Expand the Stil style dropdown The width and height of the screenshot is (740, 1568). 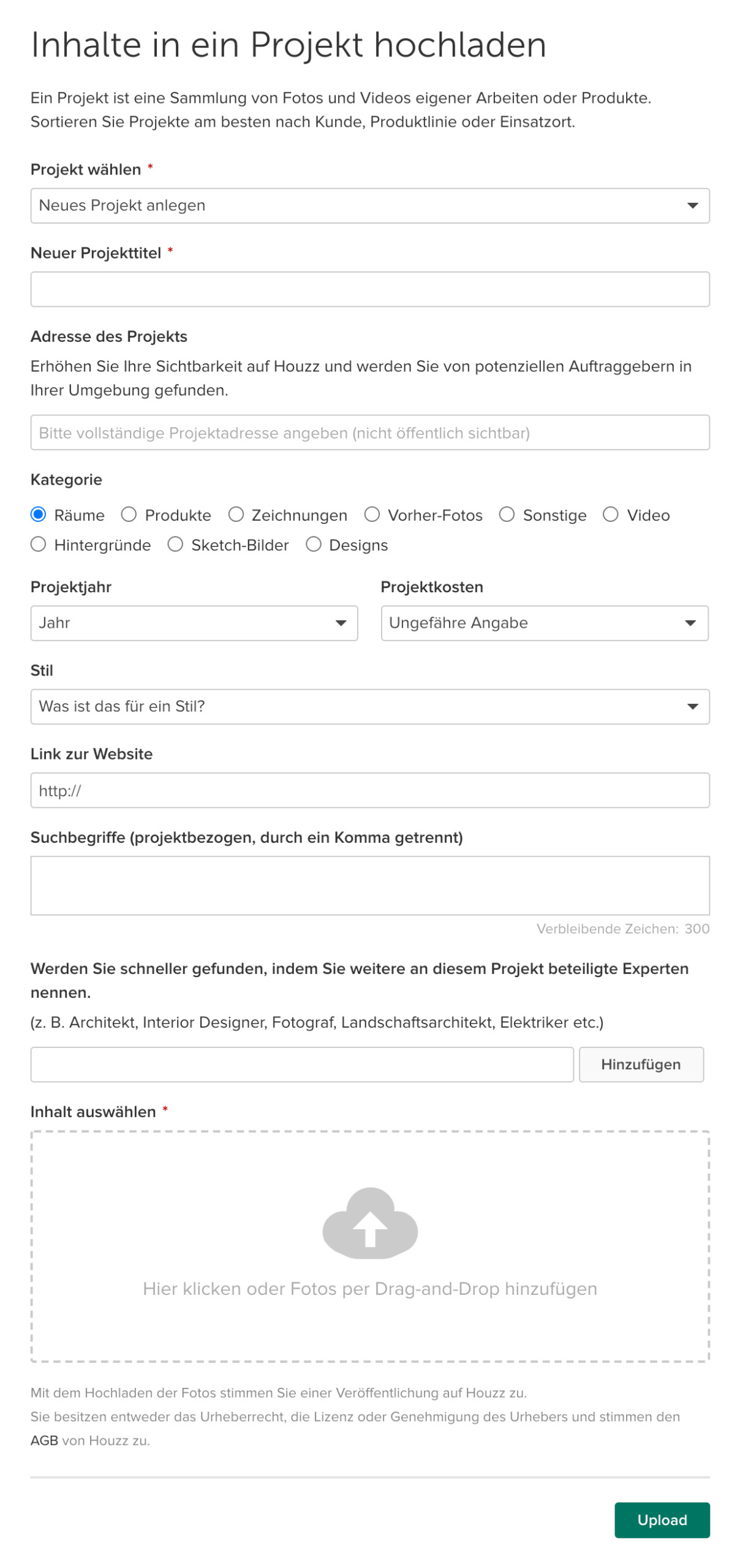coord(369,706)
